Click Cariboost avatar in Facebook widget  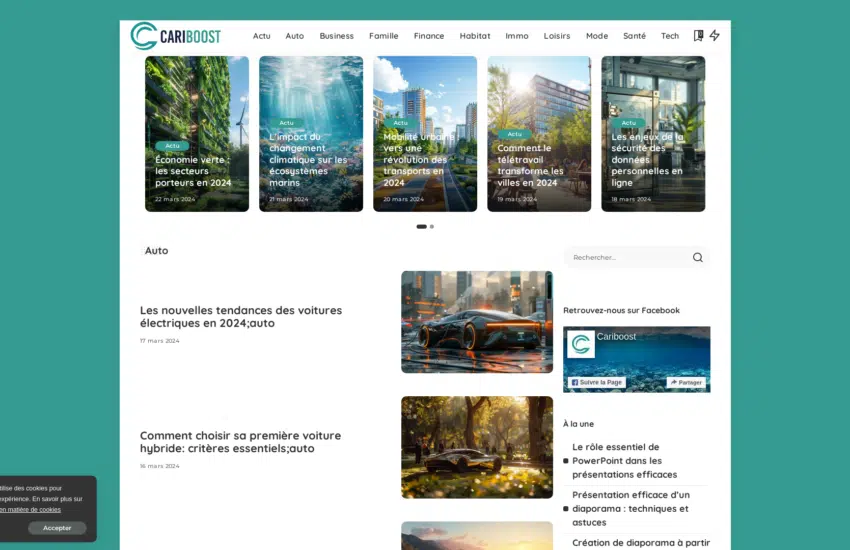click(581, 344)
